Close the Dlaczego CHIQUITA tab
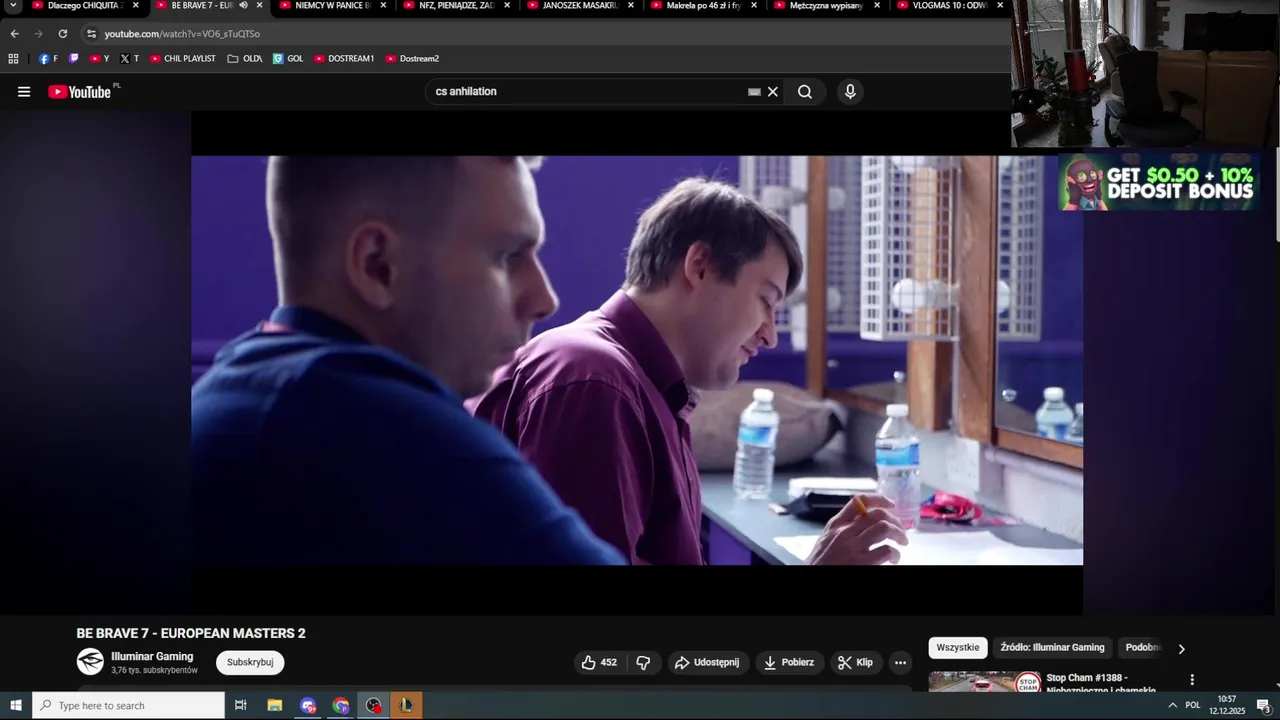Viewport: 1280px width, 720px height. pyautogui.click(x=136, y=5)
